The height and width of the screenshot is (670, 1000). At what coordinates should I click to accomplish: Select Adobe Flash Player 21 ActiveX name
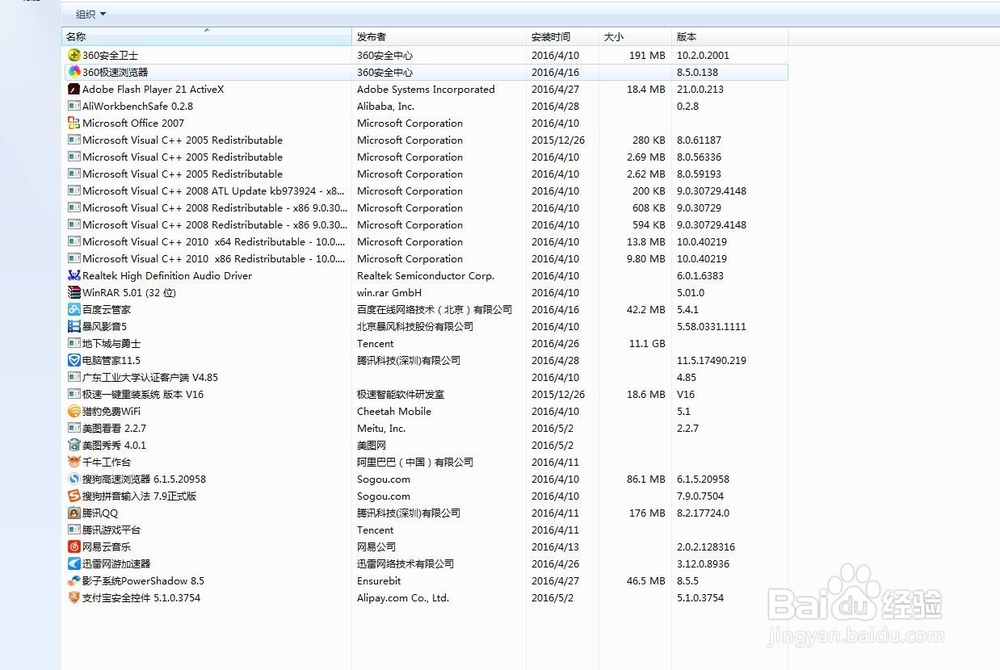pos(153,89)
